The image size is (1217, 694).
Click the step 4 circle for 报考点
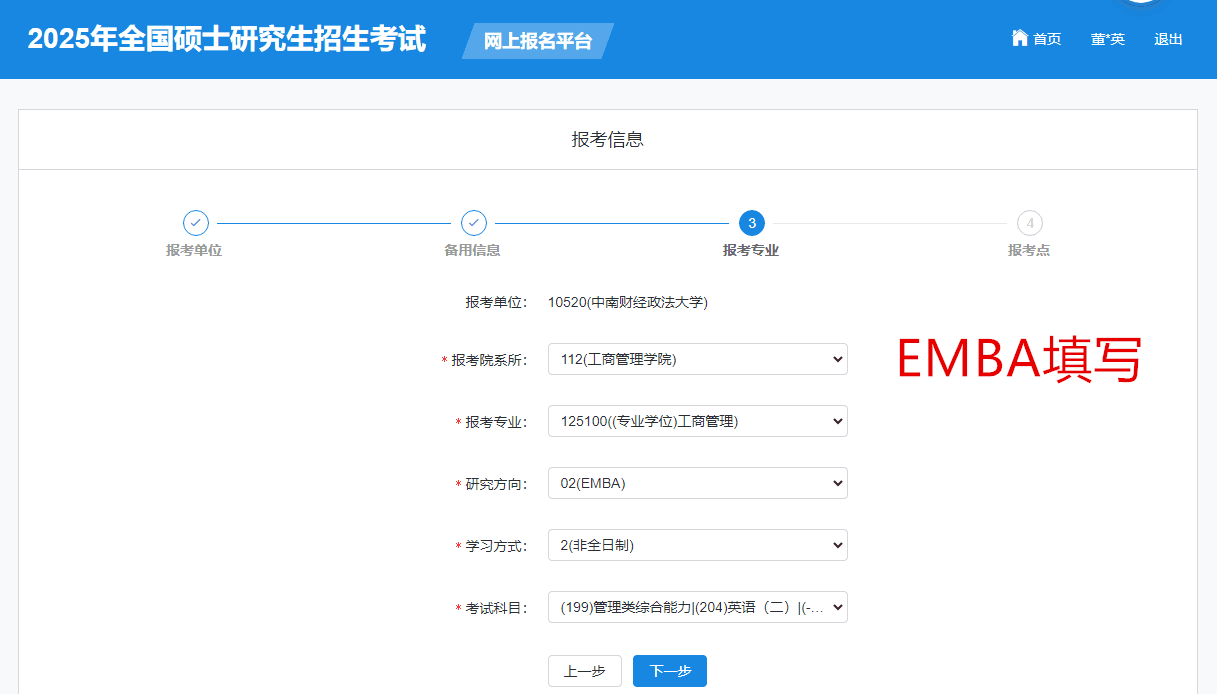coord(1030,223)
